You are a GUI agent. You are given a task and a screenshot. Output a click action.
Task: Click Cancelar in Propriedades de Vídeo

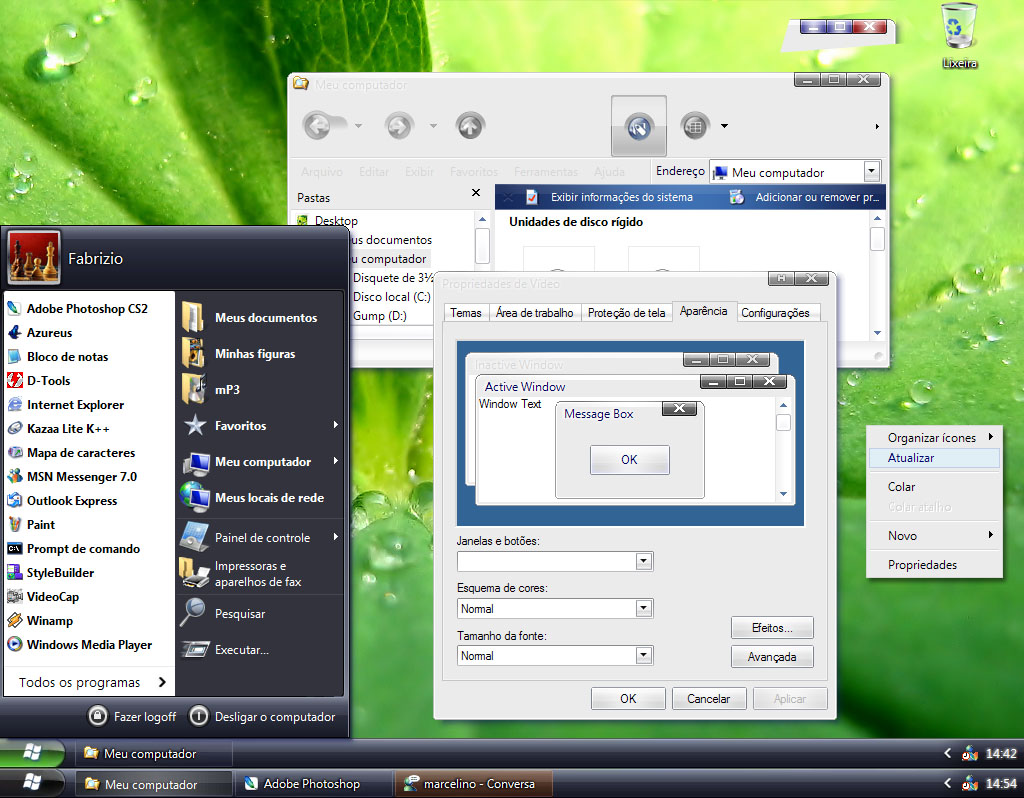pyautogui.click(x=709, y=699)
